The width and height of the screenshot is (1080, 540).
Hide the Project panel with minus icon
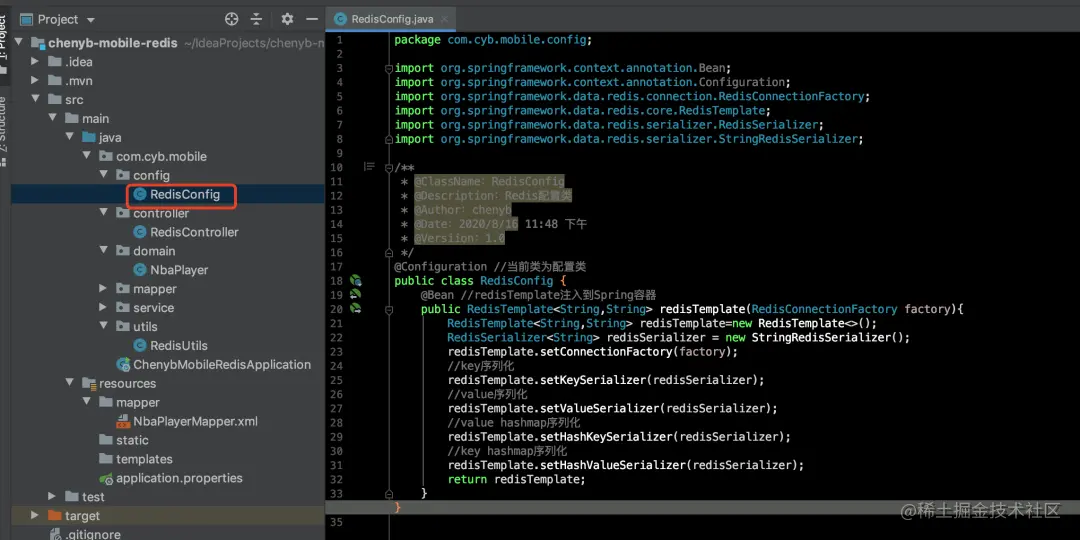click(311, 19)
